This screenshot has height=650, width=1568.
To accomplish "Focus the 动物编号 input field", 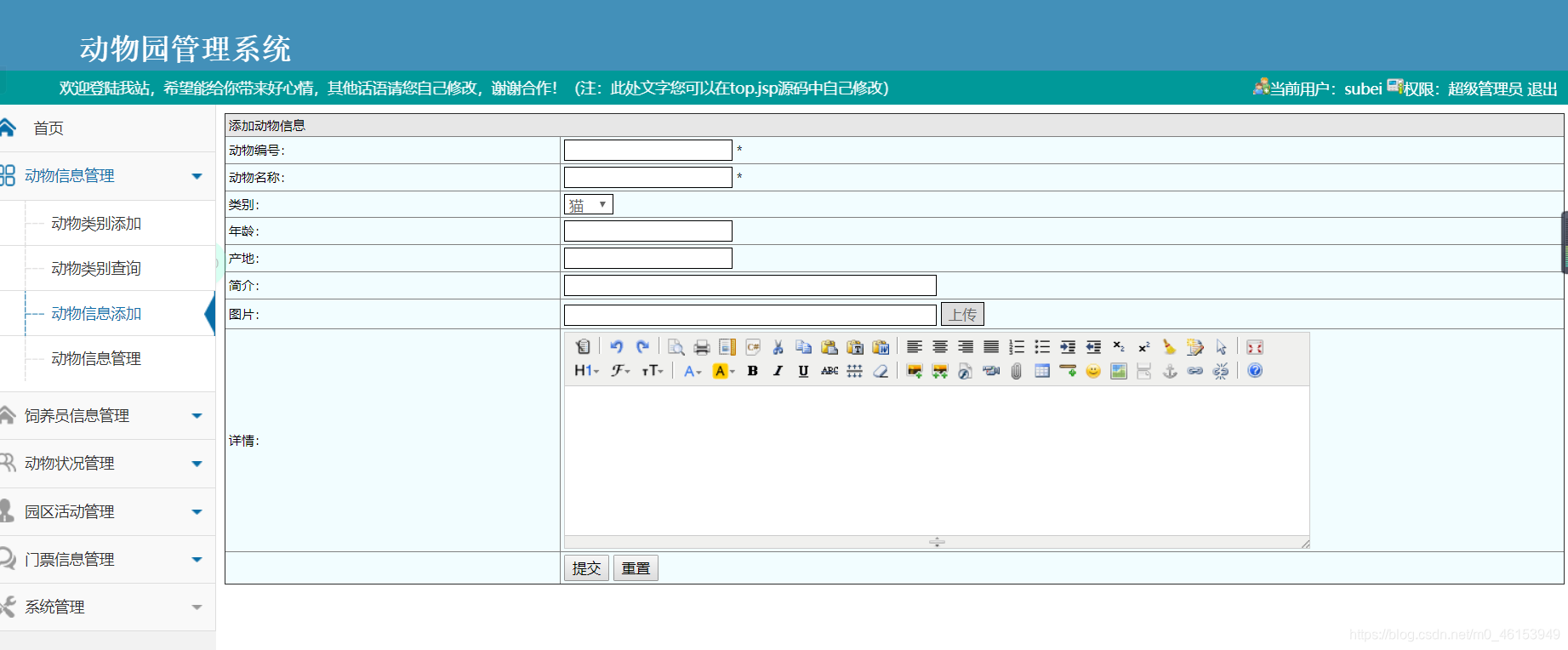I will 648,151.
